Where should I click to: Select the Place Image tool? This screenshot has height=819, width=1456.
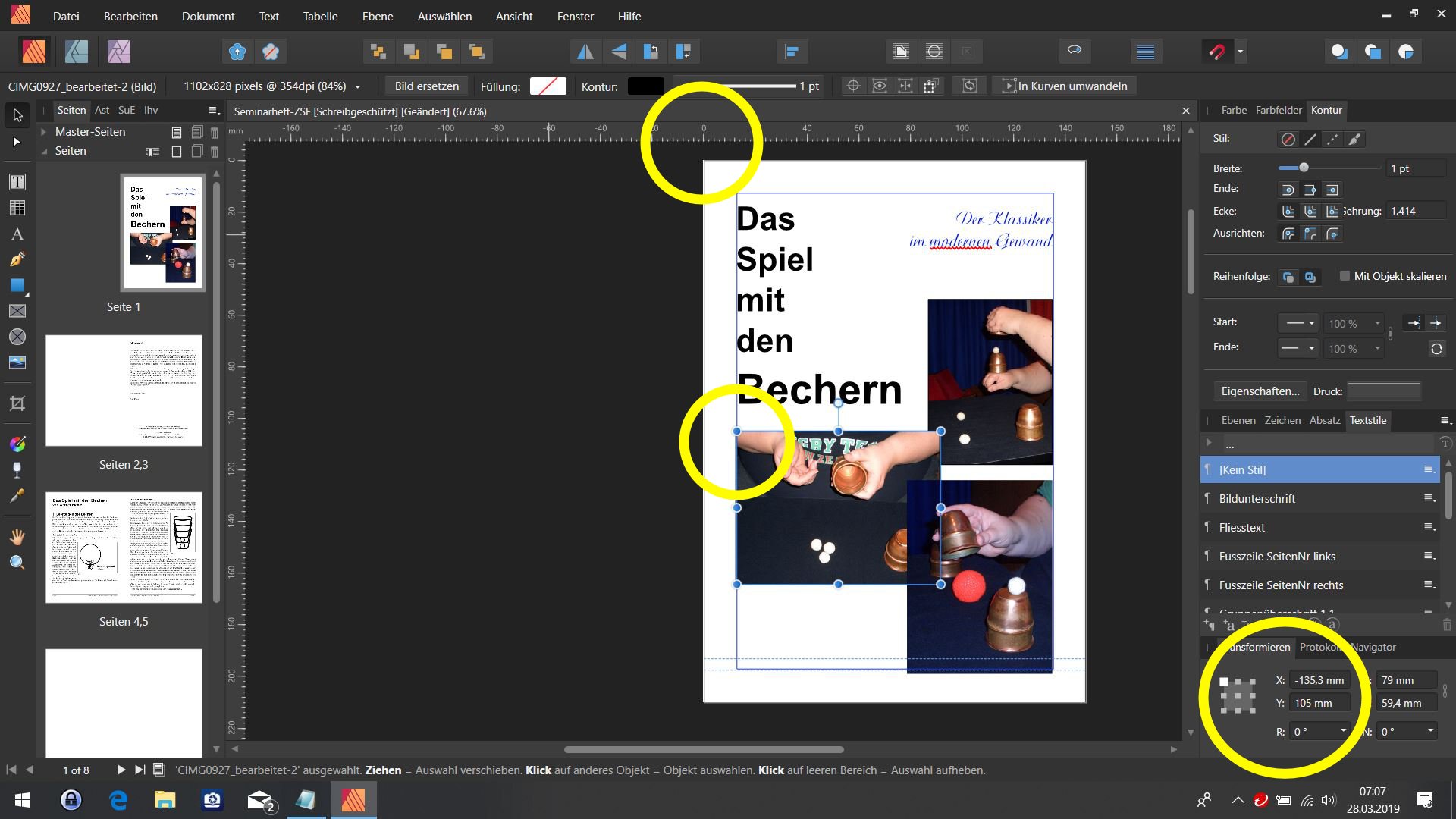click(x=17, y=362)
